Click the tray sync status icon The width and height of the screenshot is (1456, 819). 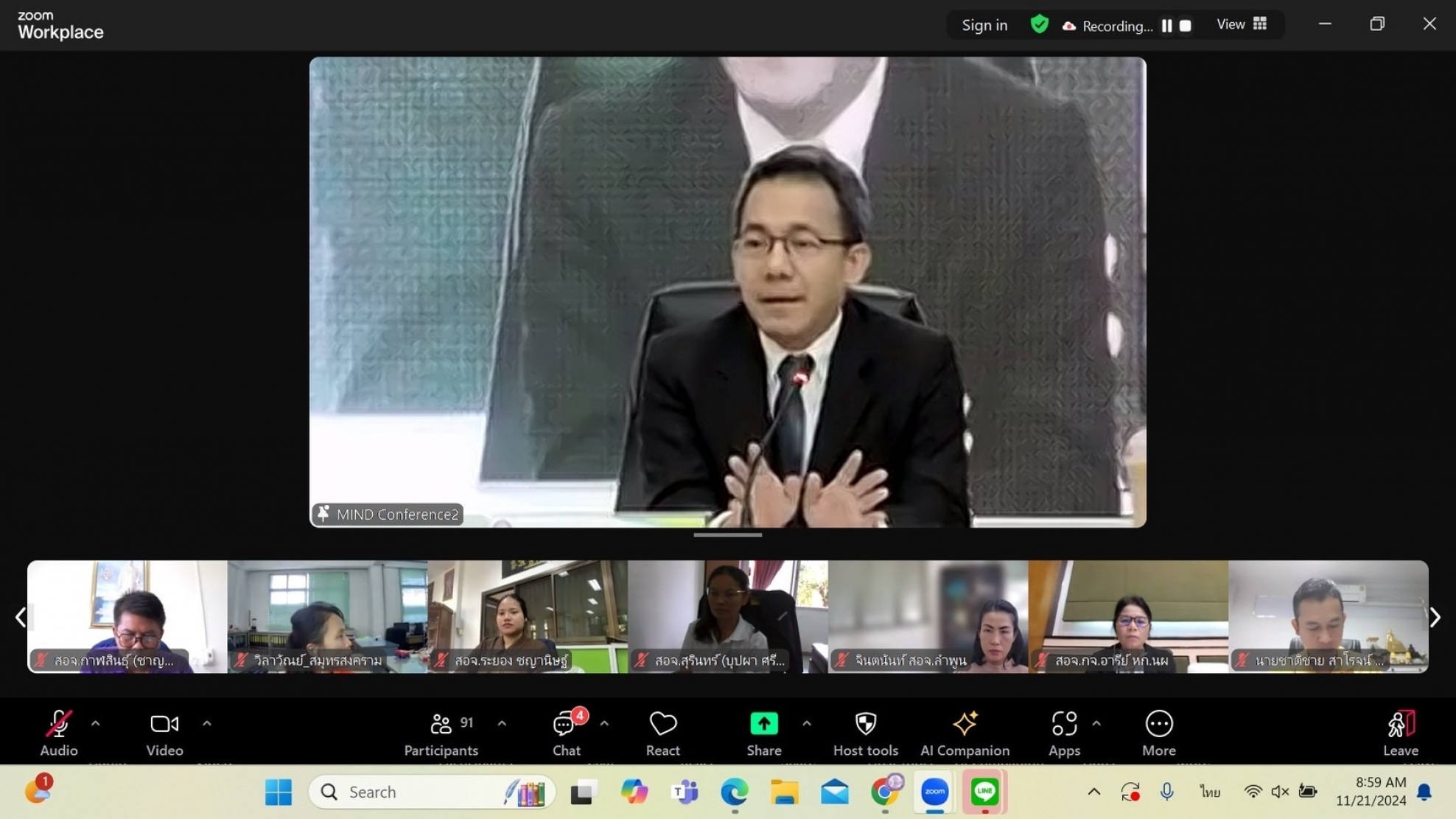tap(1130, 792)
